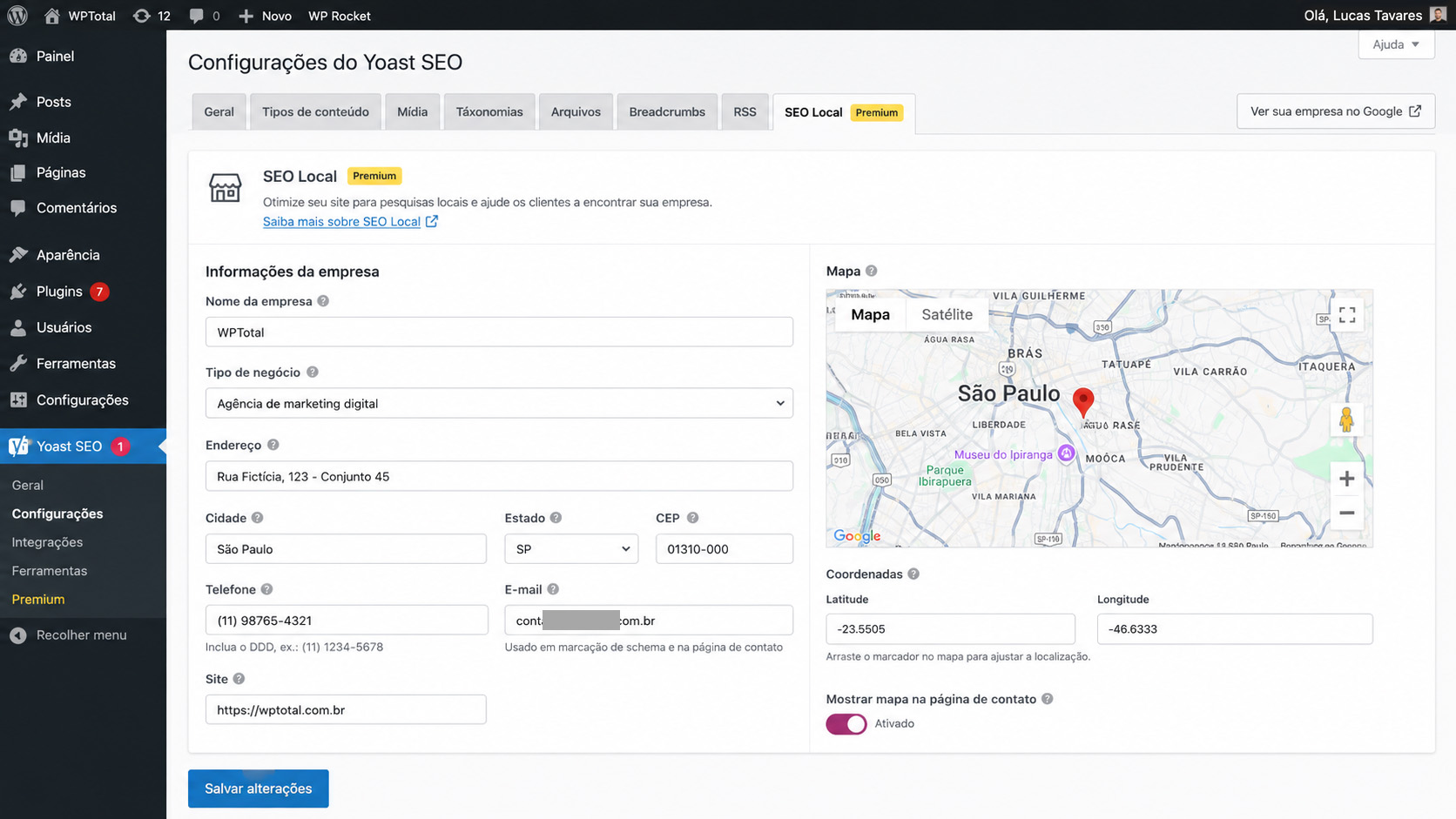Open the Estado SP dropdown
This screenshot has height=819, width=1456.
[571, 549]
